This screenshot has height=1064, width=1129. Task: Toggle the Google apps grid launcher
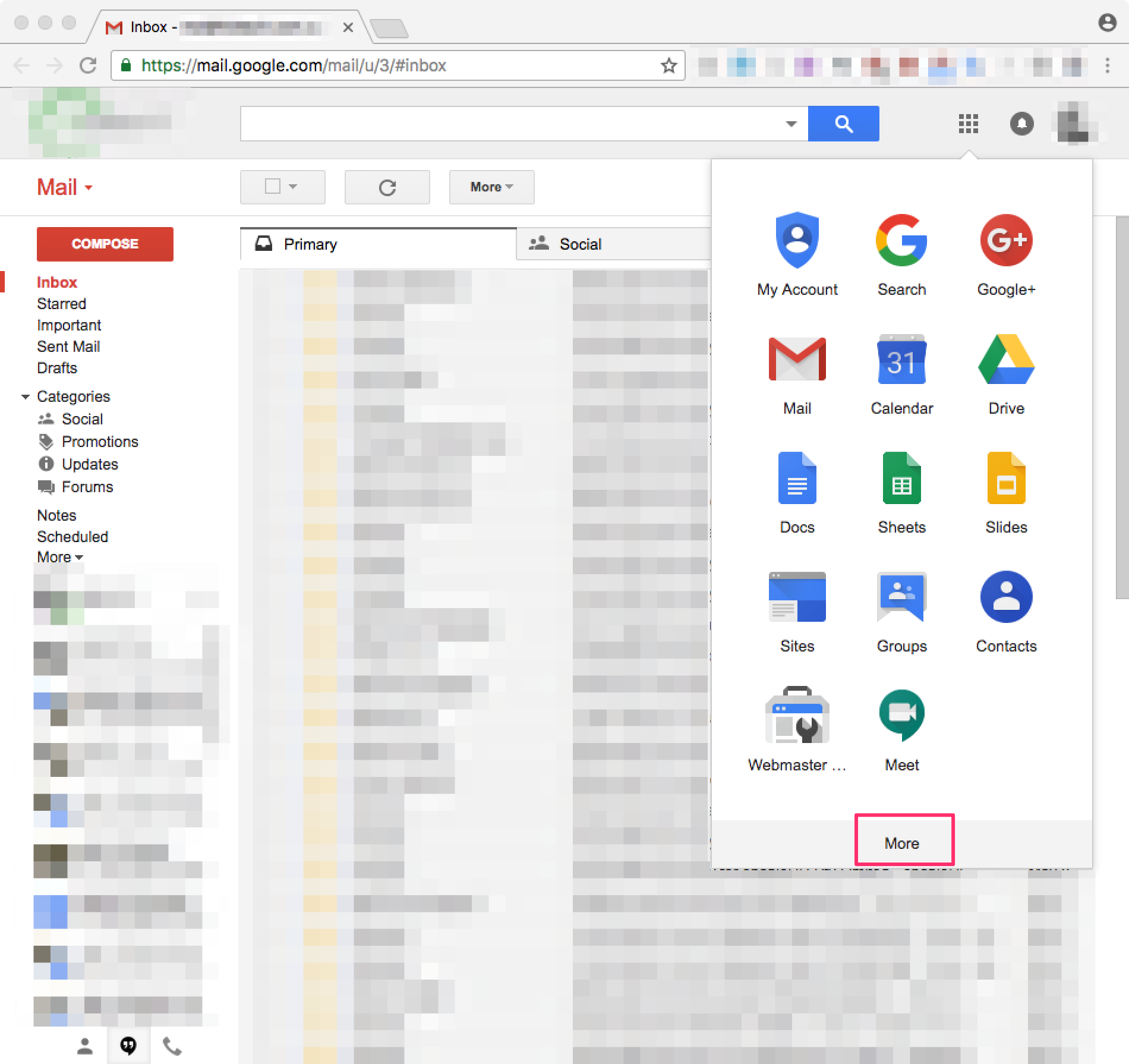point(968,124)
